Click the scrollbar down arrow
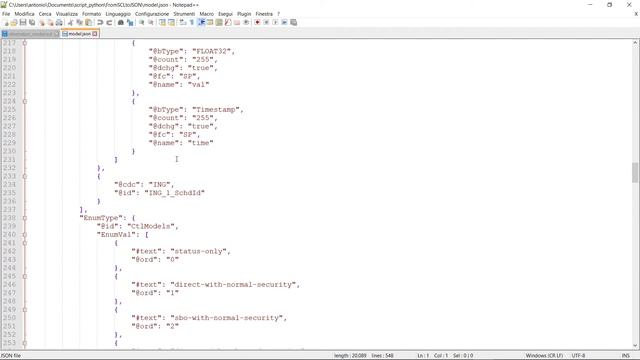640x360 pixels. click(x=635, y=346)
